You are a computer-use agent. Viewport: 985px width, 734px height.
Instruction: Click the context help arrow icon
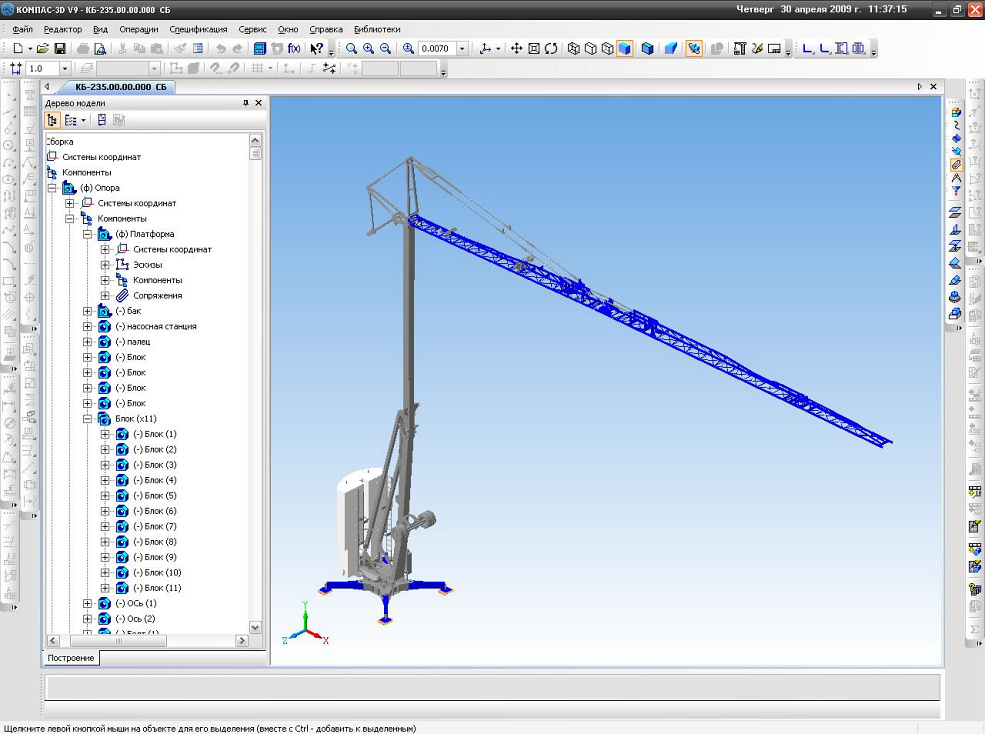(x=317, y=48)
